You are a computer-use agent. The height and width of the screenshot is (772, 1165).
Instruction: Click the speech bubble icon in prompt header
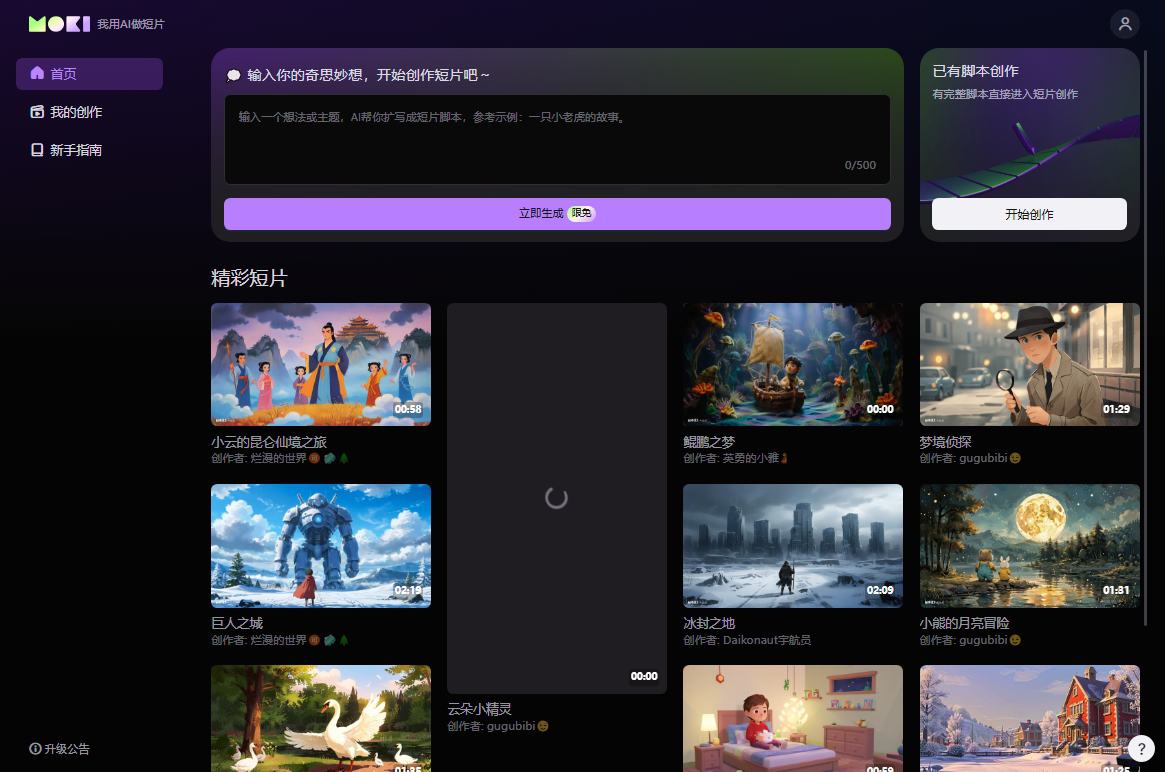click(x=234, y=75)
